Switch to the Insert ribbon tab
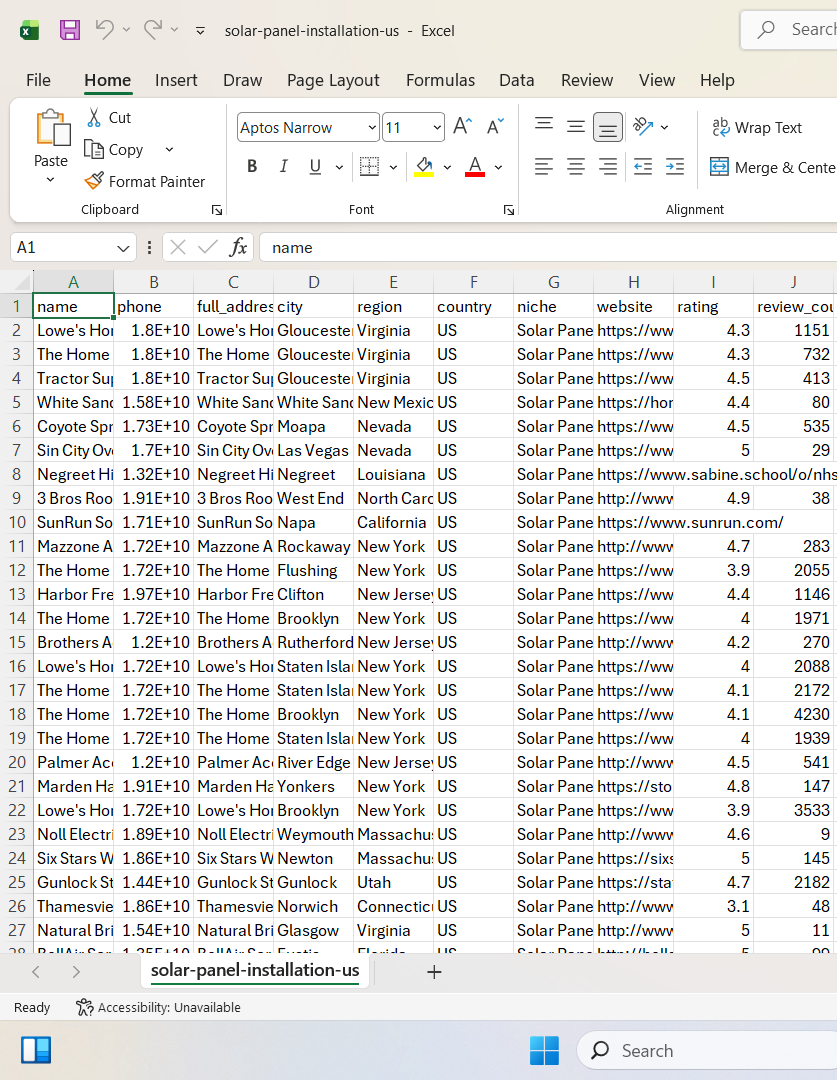Viewport: 837px width, 1080px height. (176, 81)
